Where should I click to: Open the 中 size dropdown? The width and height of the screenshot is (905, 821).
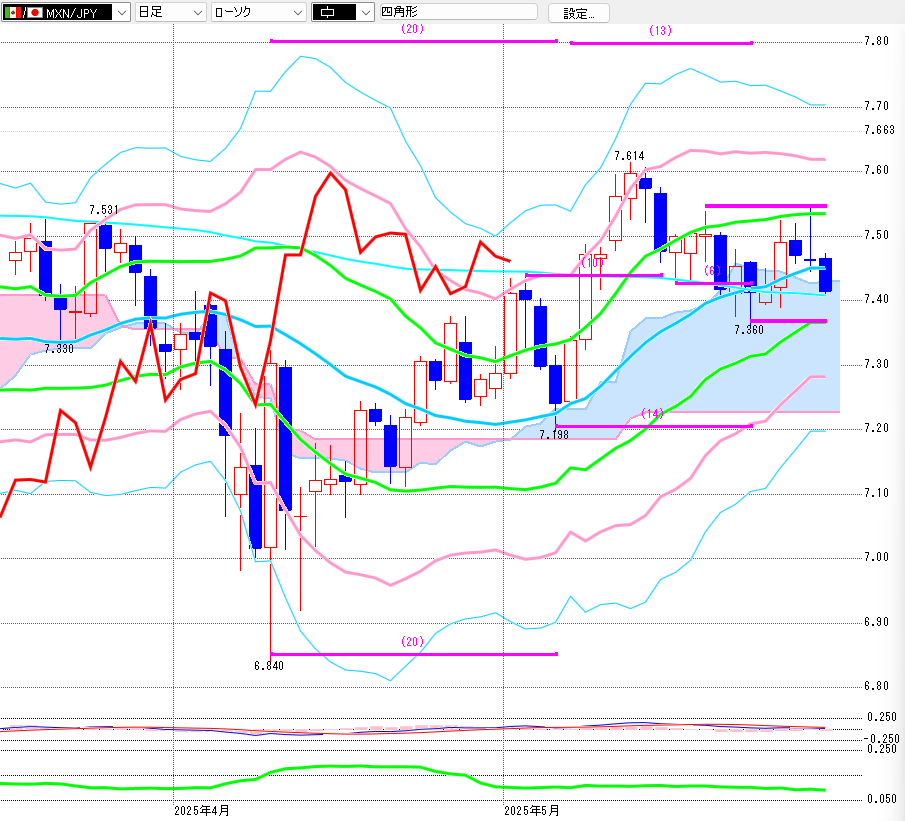coord(343,12)
